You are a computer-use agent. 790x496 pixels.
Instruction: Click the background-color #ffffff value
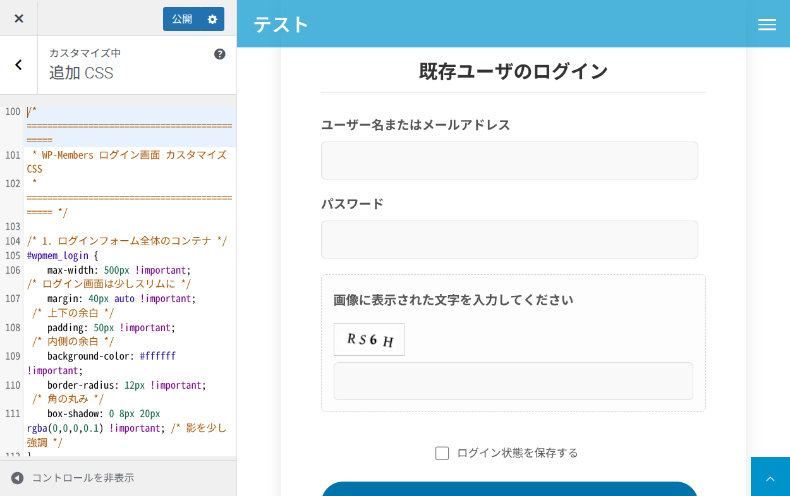(158, 356)
